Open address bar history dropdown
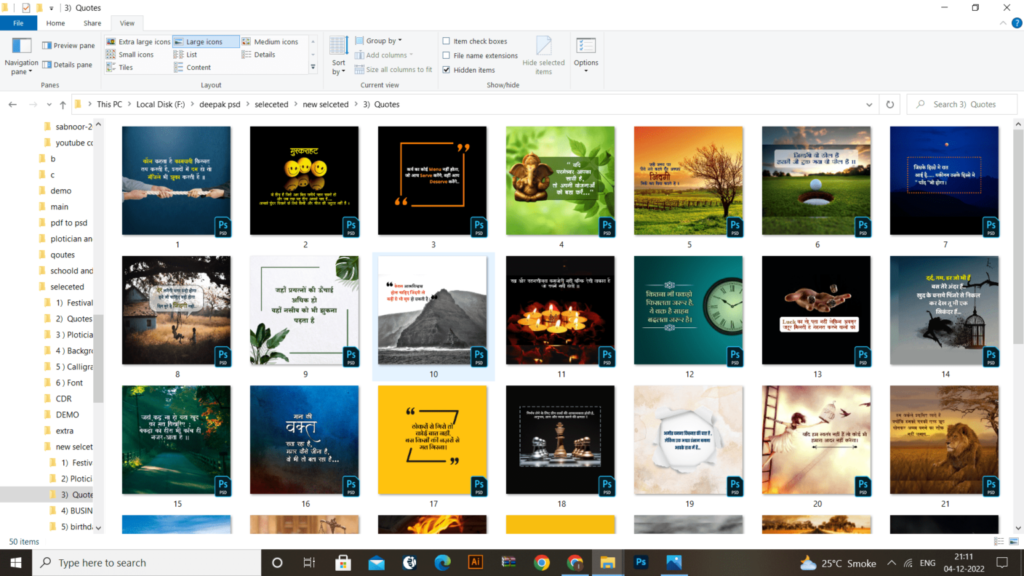Viewport: 1024px width, 576px height. (869, 104)
